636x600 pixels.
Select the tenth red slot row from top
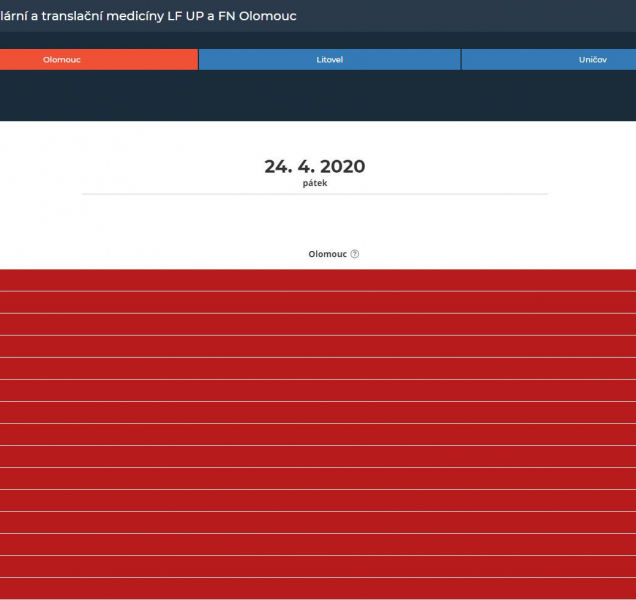318,478
